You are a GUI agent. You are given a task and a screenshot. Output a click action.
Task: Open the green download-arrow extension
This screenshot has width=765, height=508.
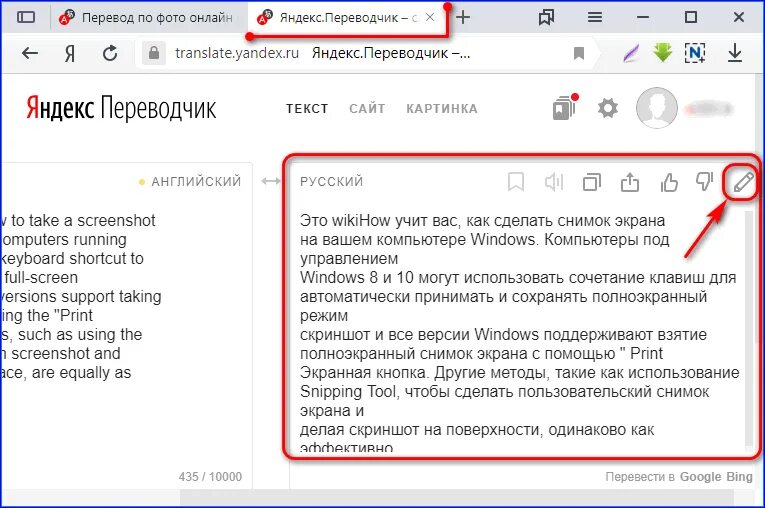click(x=663, y=52)
